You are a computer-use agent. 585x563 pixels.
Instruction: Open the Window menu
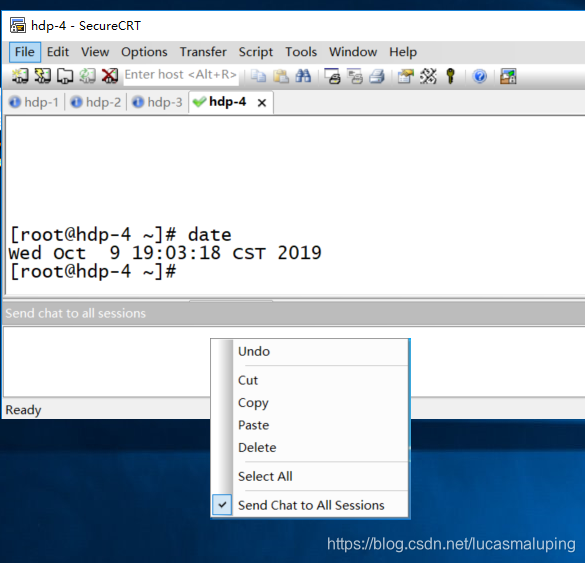tap(353, 52)
